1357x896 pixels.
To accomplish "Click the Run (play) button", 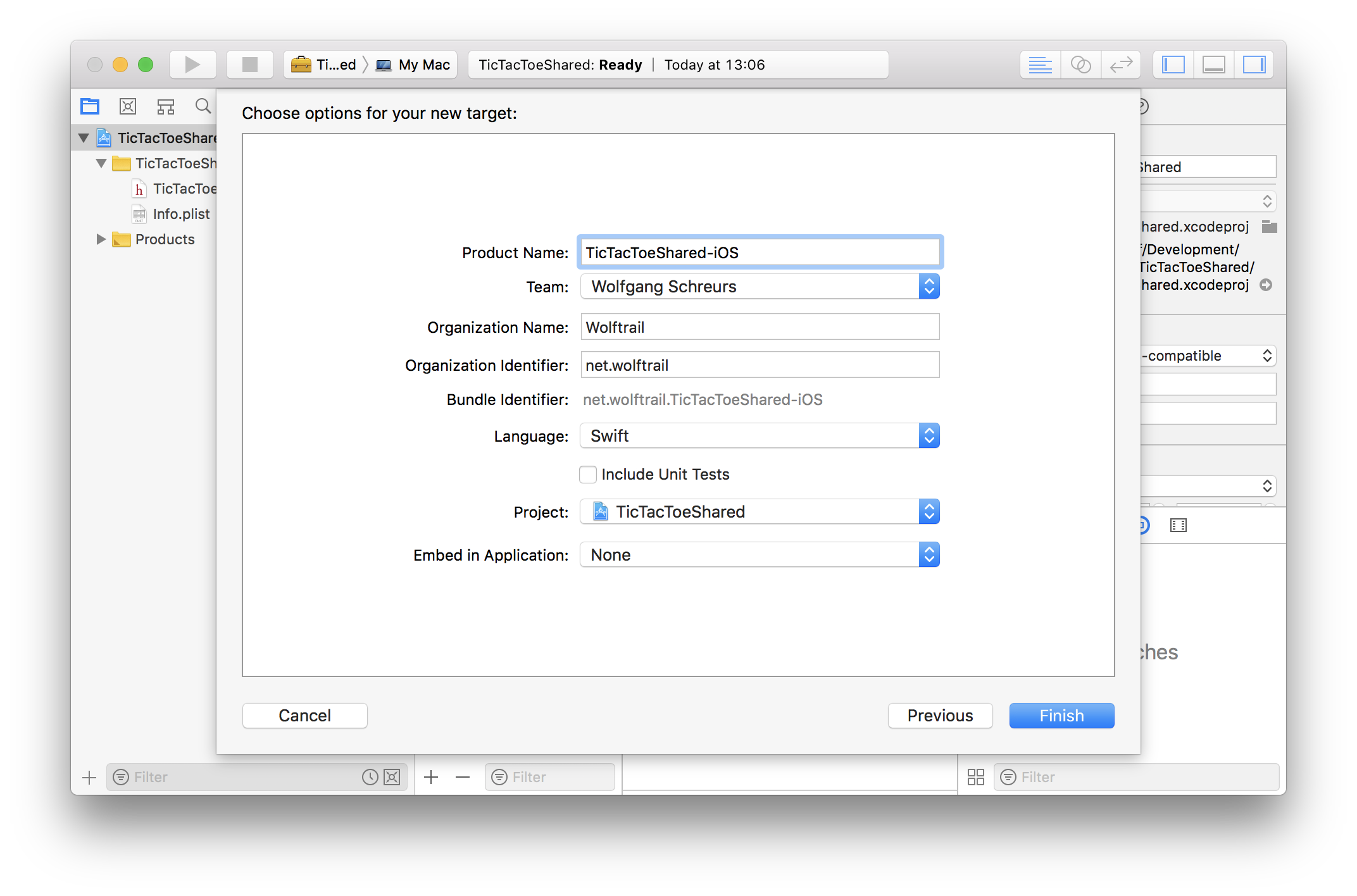I will pos(192,65).
